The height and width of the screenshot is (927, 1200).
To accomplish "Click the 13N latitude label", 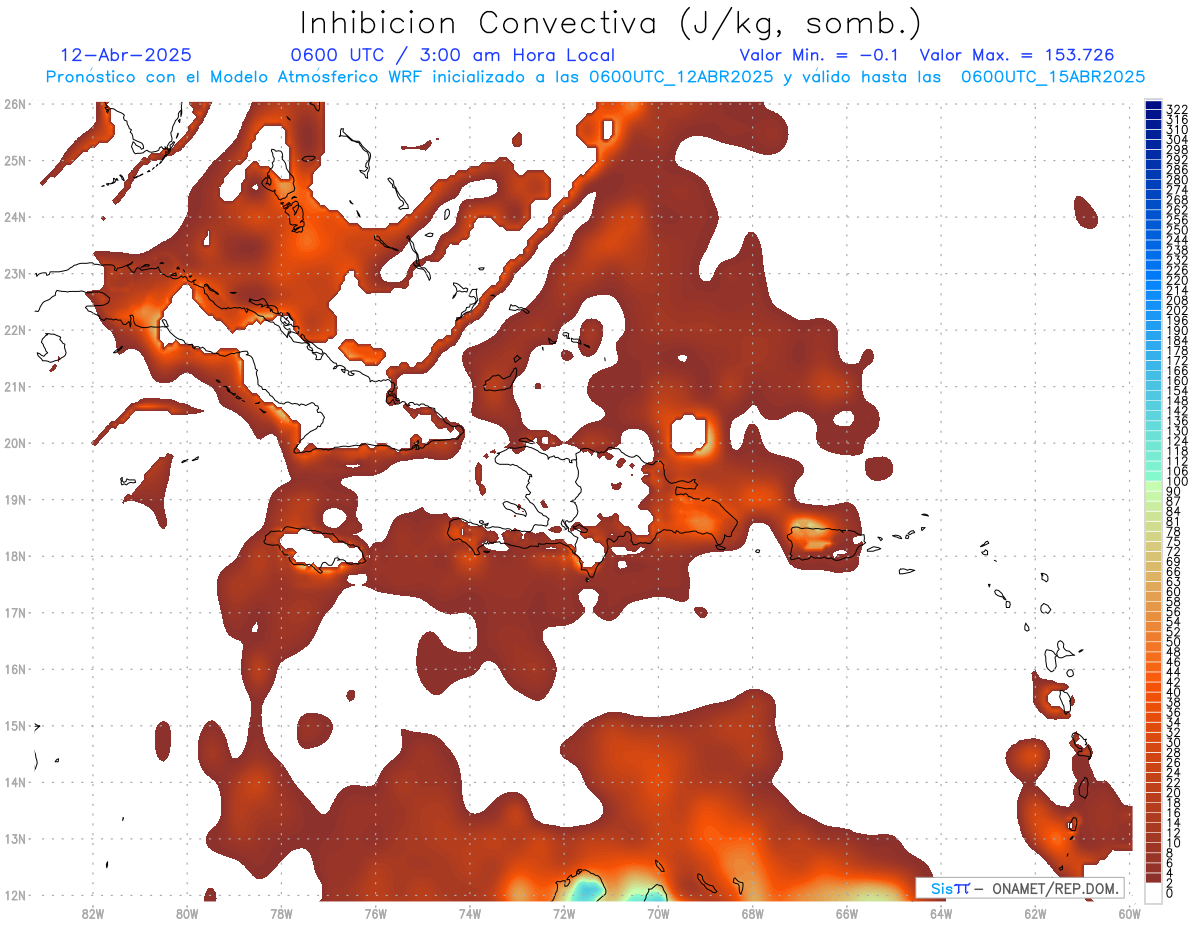I will click(x=16, y=839).
